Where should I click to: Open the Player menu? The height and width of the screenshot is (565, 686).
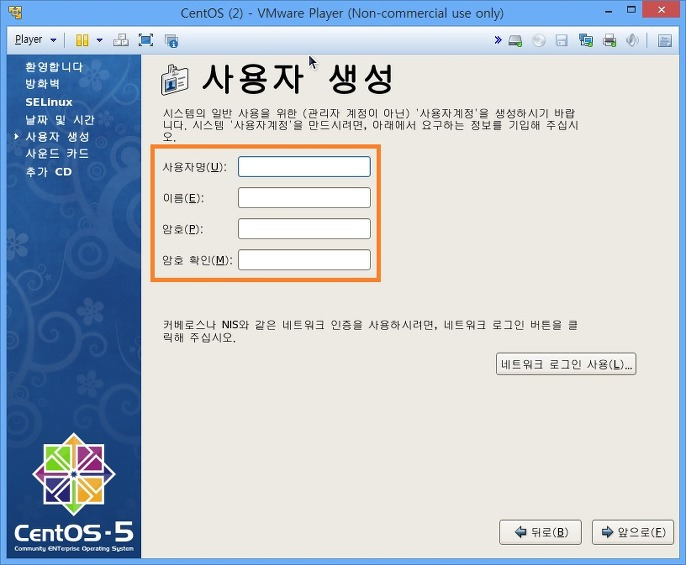[35, 40]
